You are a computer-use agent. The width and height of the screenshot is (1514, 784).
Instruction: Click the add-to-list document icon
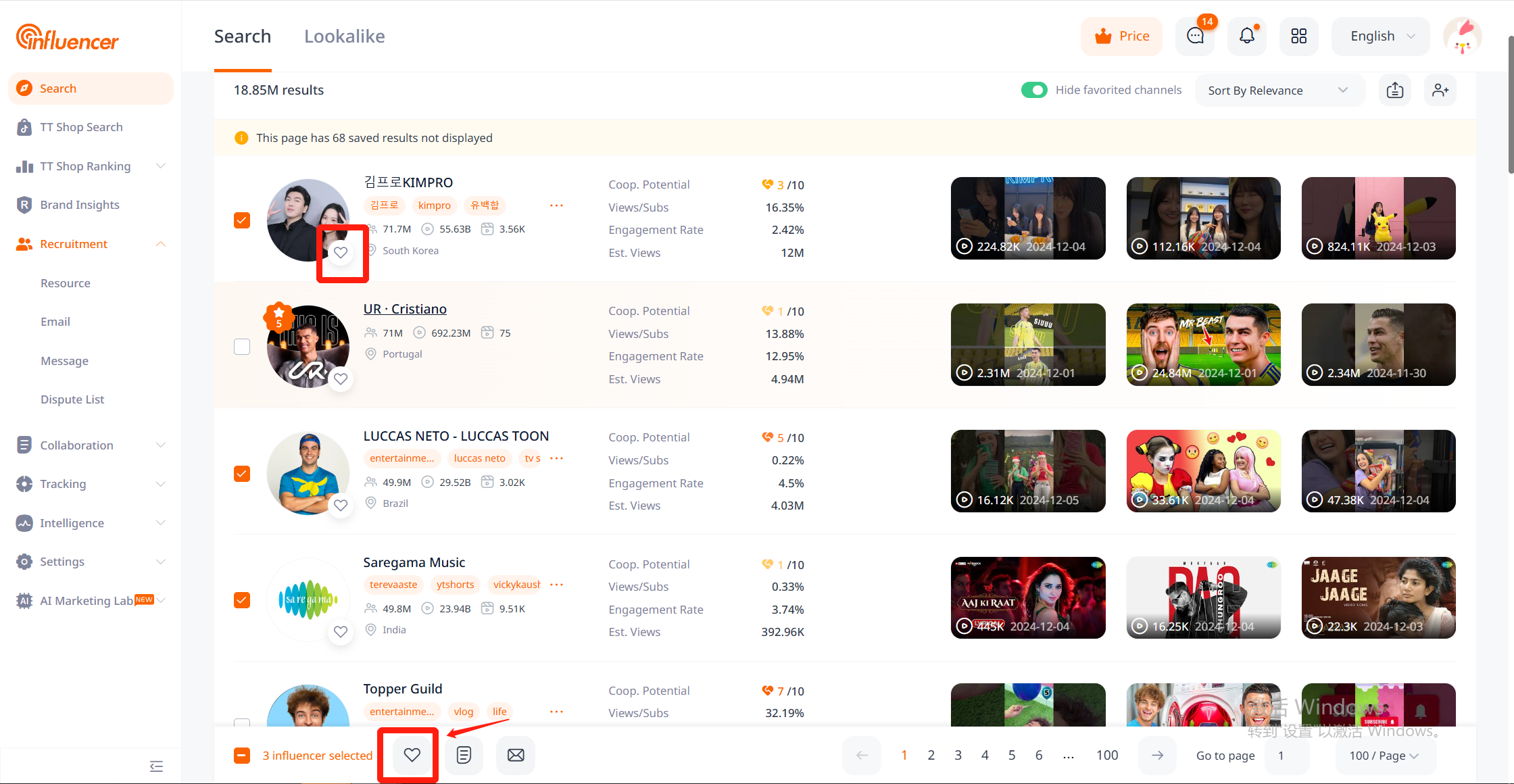(464, 755)
